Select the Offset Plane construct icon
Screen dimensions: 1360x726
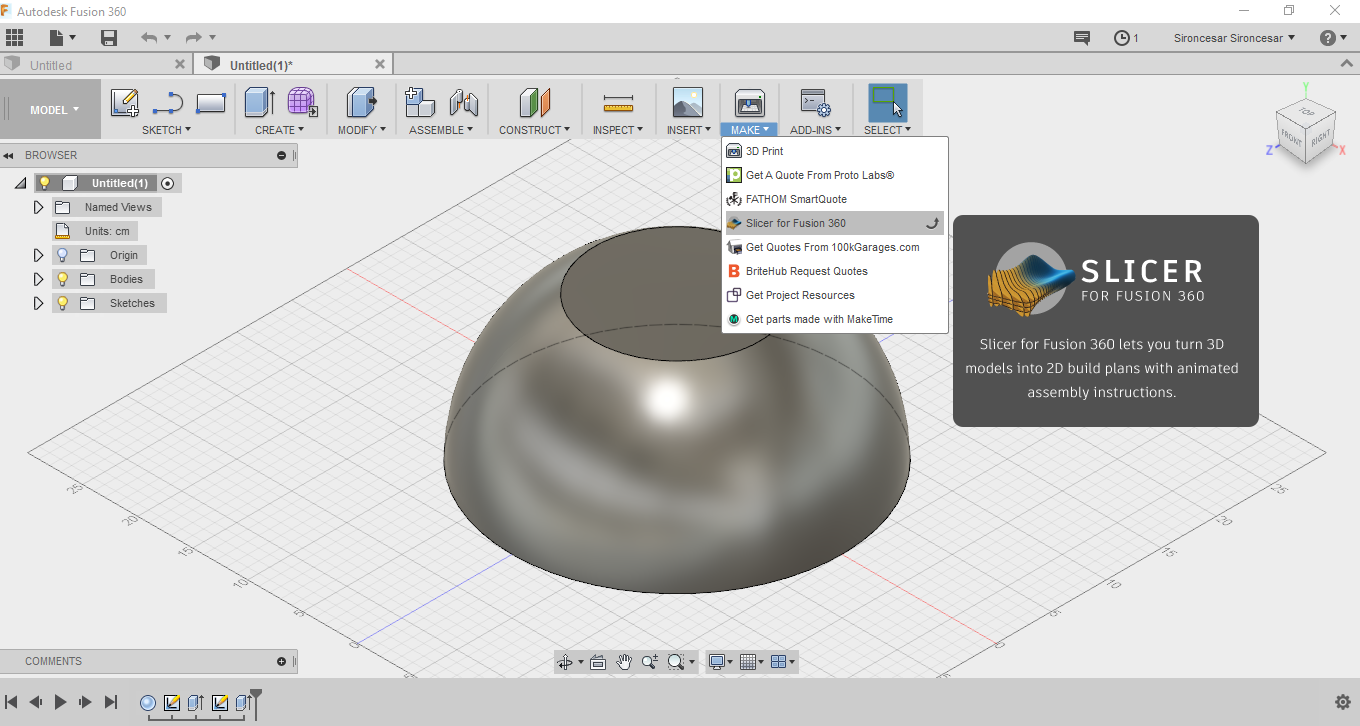pyautogui.click(x=535, y=102)
